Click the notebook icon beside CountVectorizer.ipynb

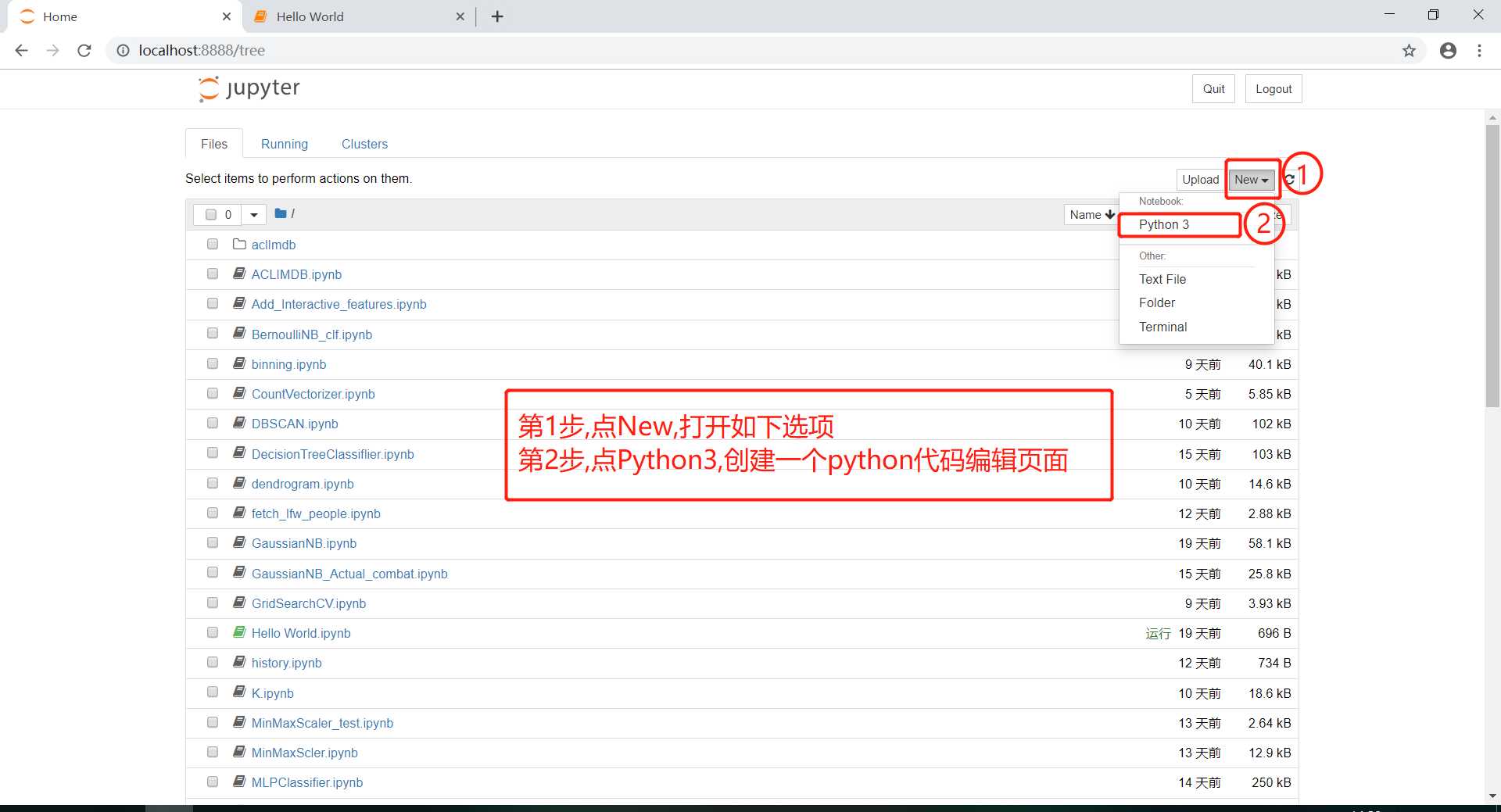239,393
